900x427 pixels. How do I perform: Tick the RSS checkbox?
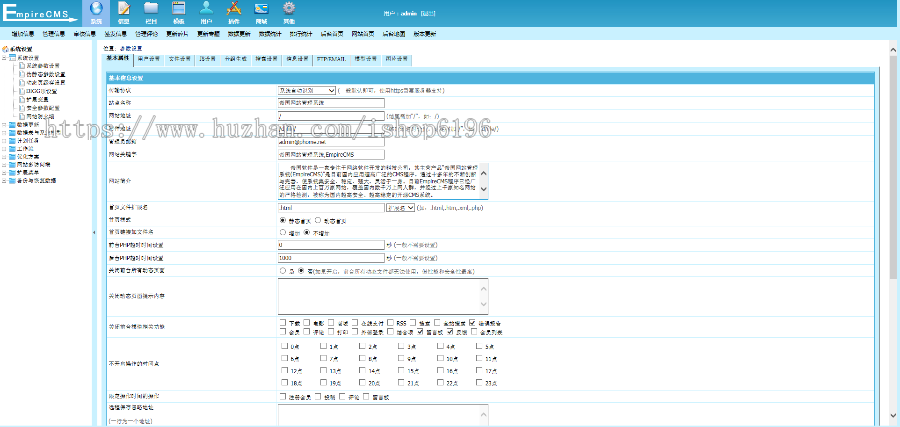coord(391,323)
